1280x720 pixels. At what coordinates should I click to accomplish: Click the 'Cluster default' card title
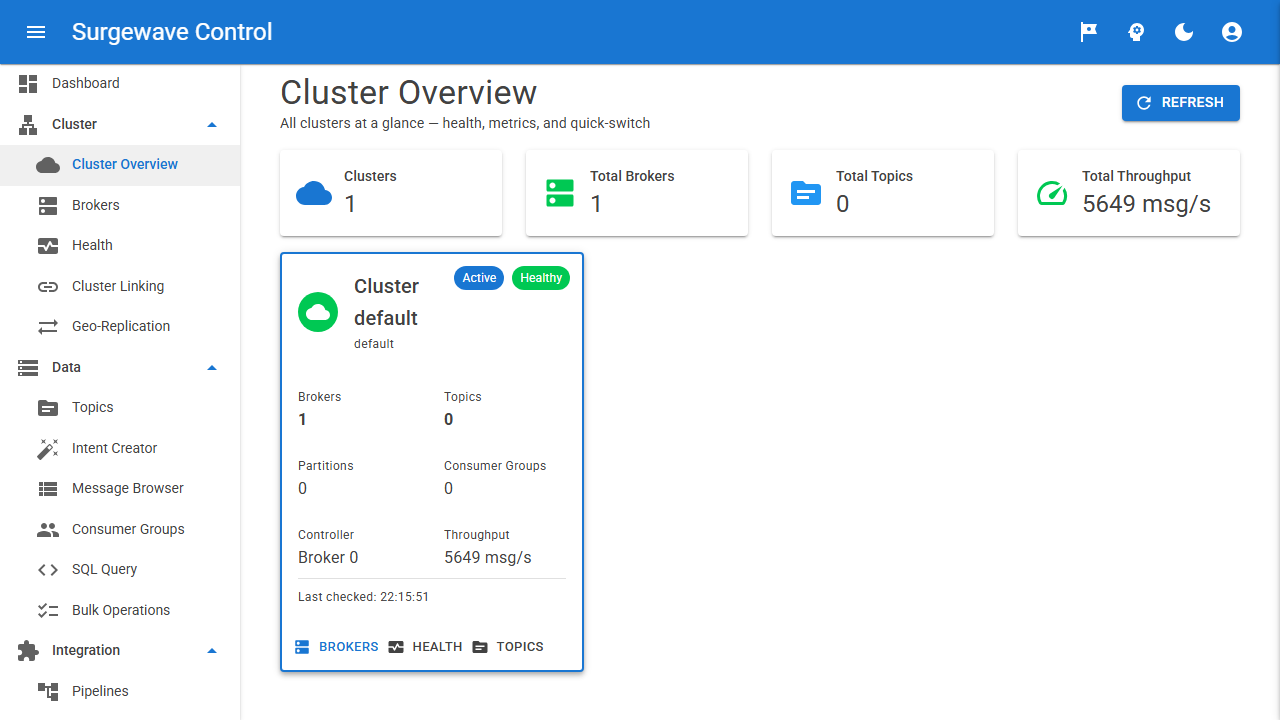click(x=386, y=302)
